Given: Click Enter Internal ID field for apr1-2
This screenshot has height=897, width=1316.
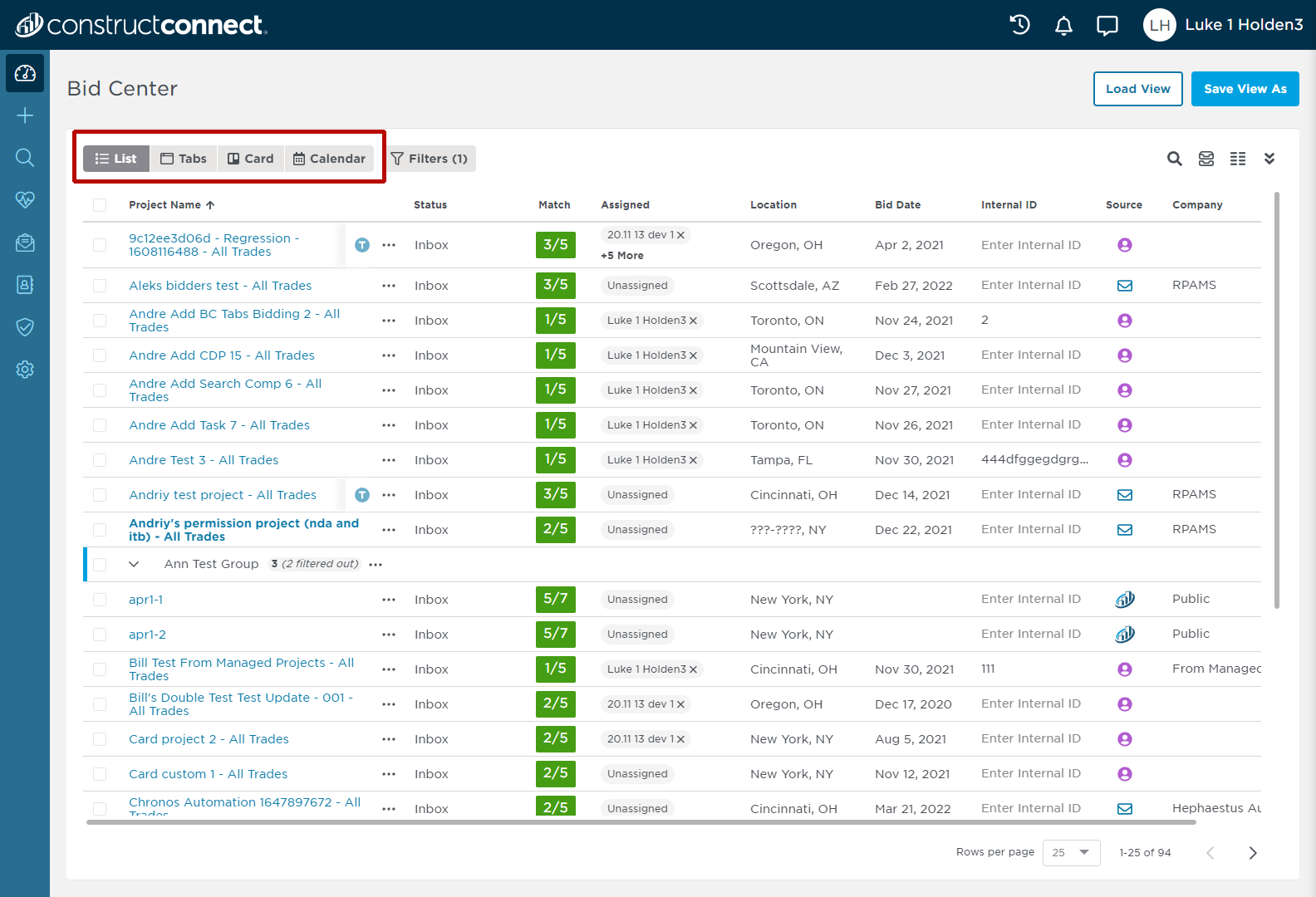Looking at the screenshot, I should 1030,634.
